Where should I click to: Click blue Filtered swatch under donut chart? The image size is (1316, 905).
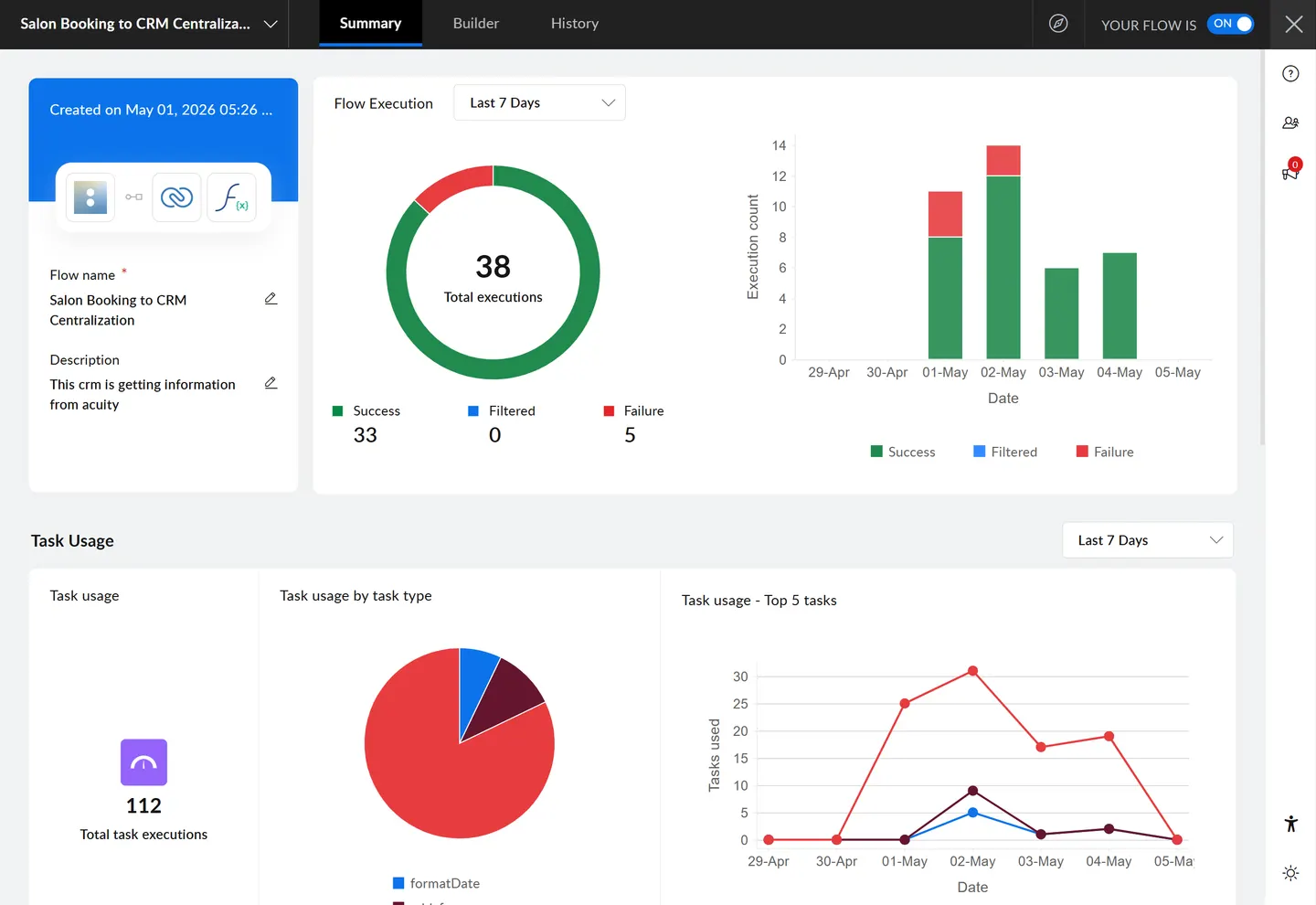pos(473,411)
